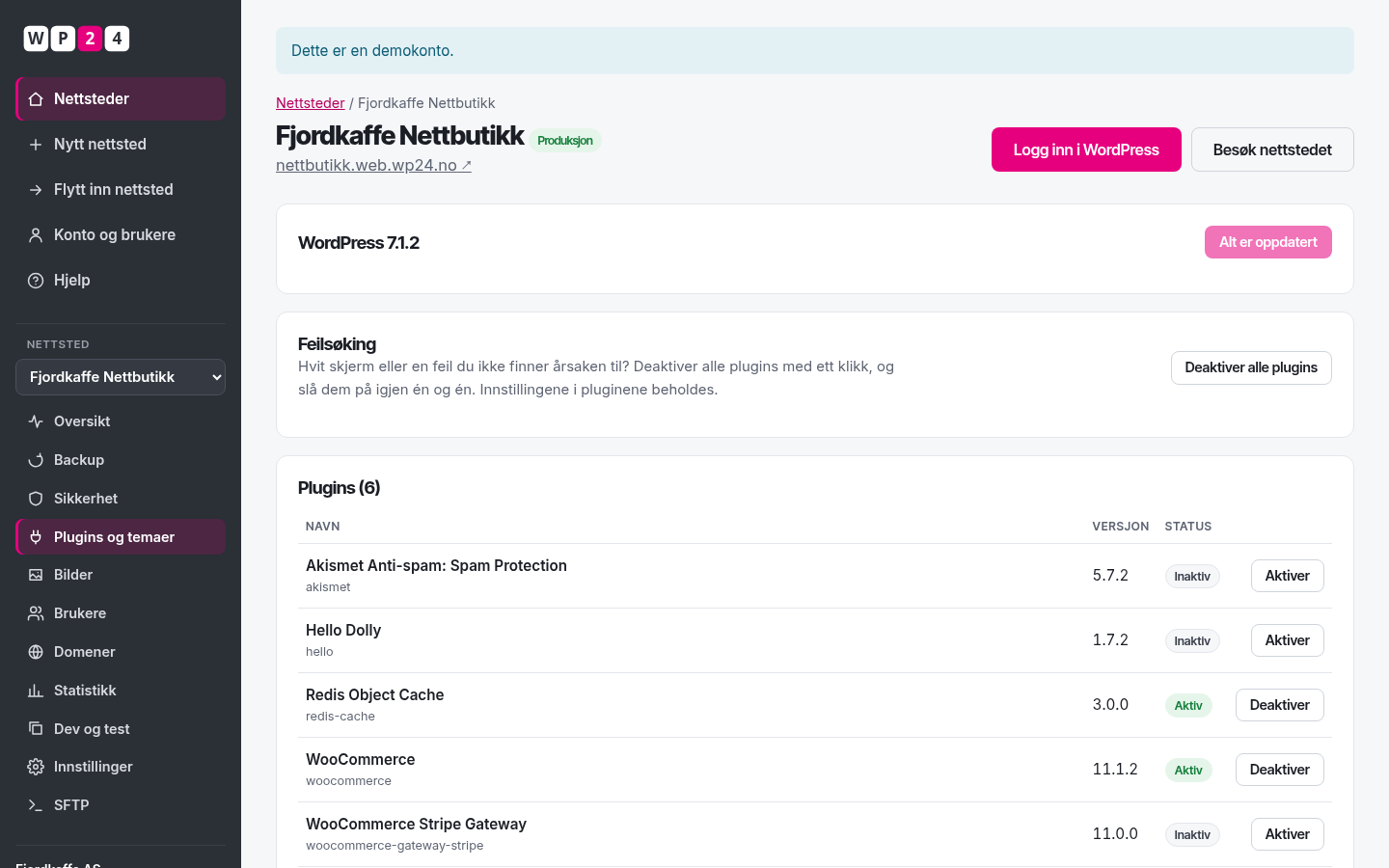
Task: Click the users icon beside Brukere
Action: 36,613
